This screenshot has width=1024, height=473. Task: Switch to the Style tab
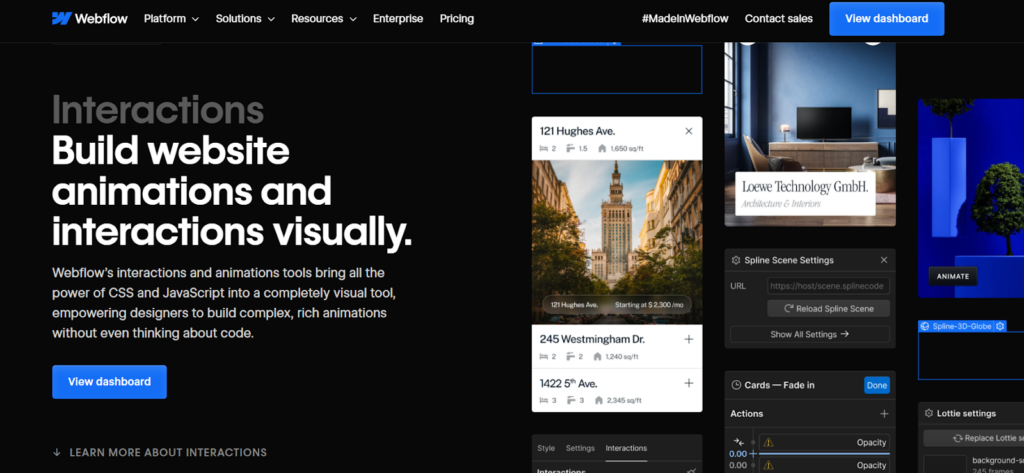coord(546,448)
